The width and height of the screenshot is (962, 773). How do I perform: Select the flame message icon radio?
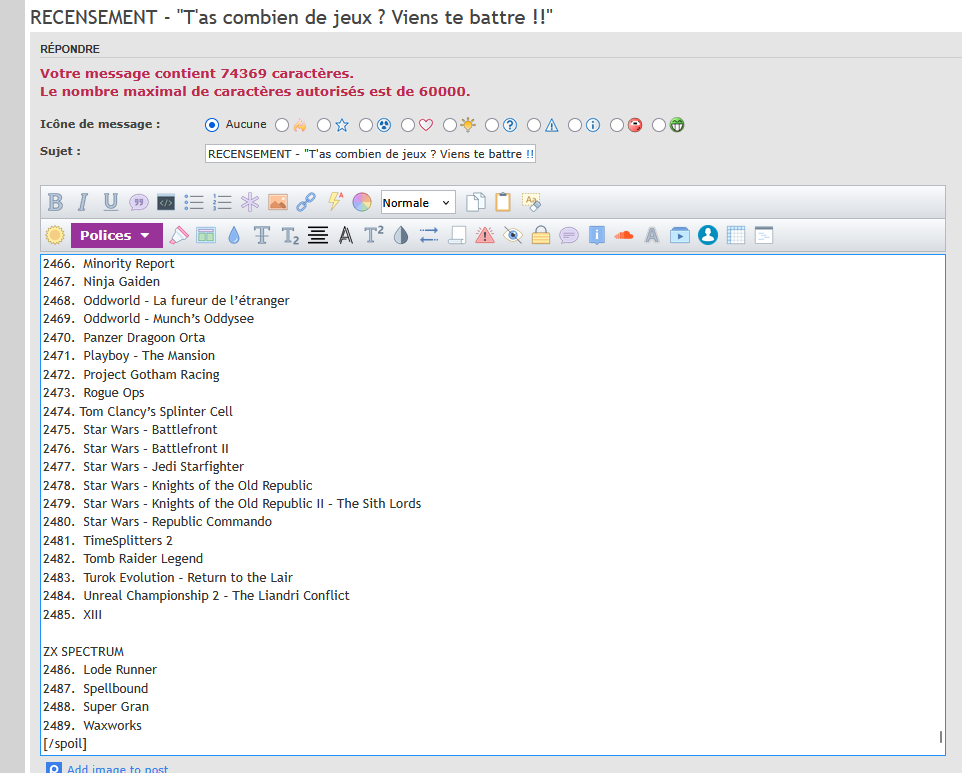[282, 125]
